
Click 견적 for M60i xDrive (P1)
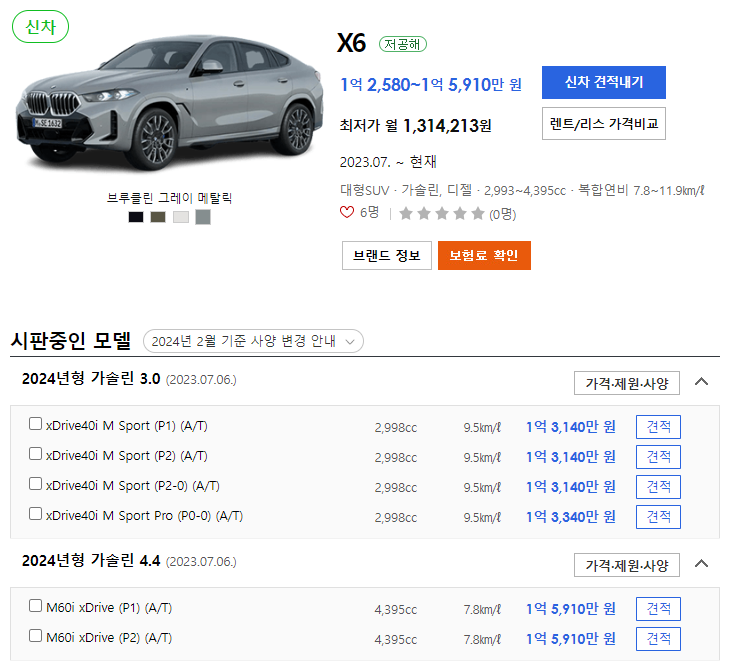658,609
